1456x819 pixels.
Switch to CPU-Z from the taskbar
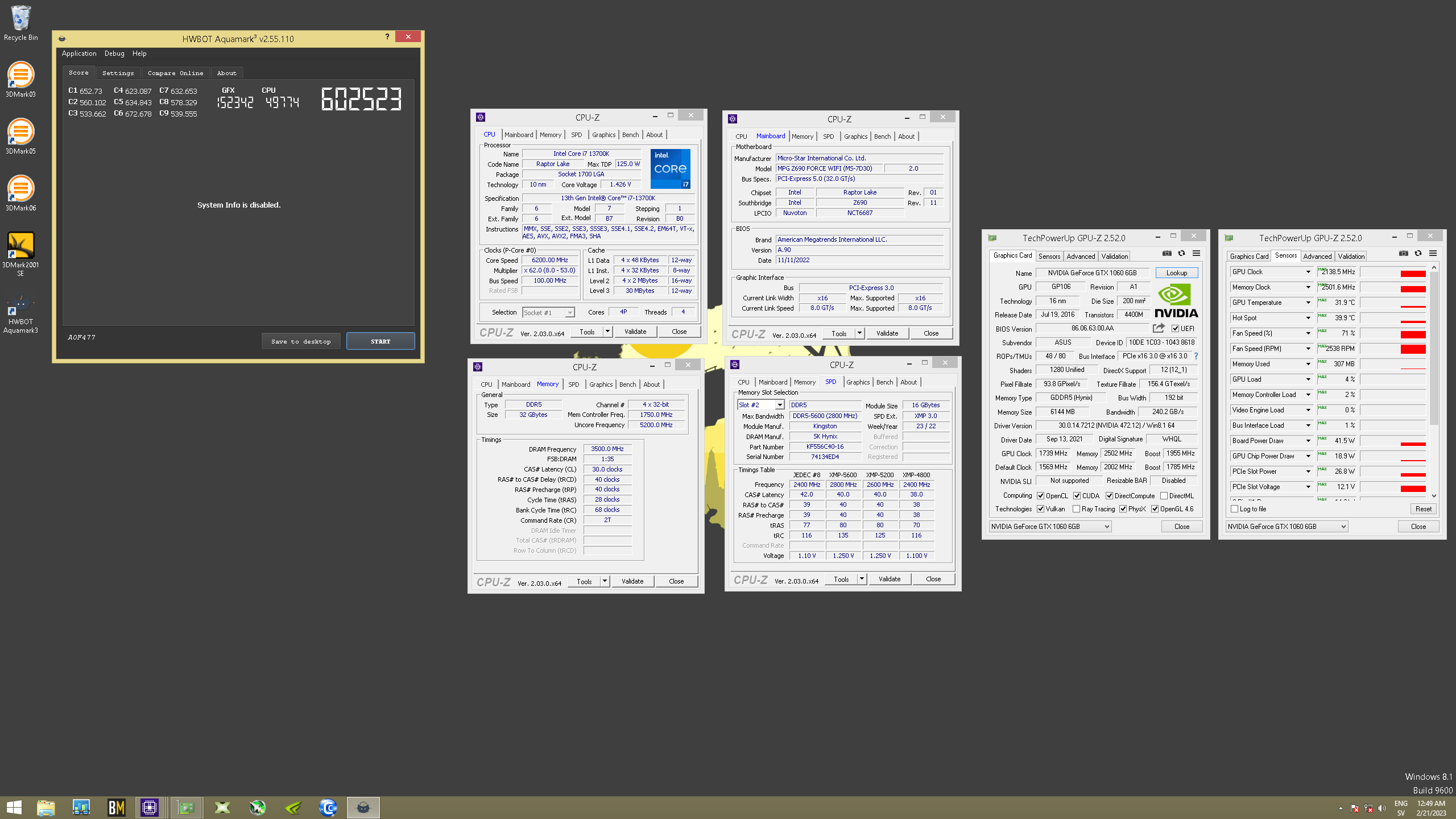coord(150,807)
